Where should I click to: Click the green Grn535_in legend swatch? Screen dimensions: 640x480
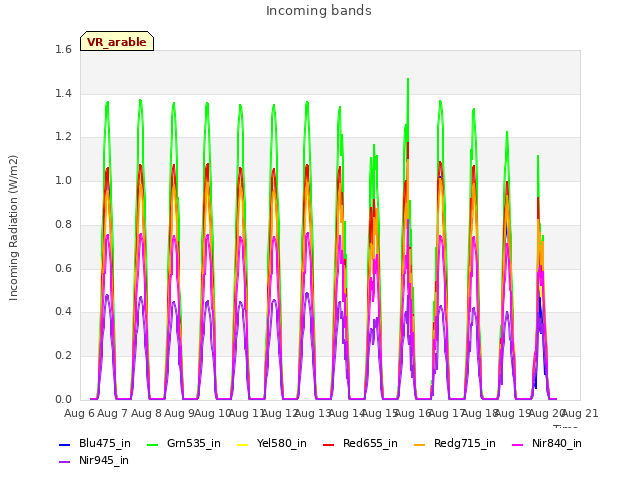click(152, 444)
